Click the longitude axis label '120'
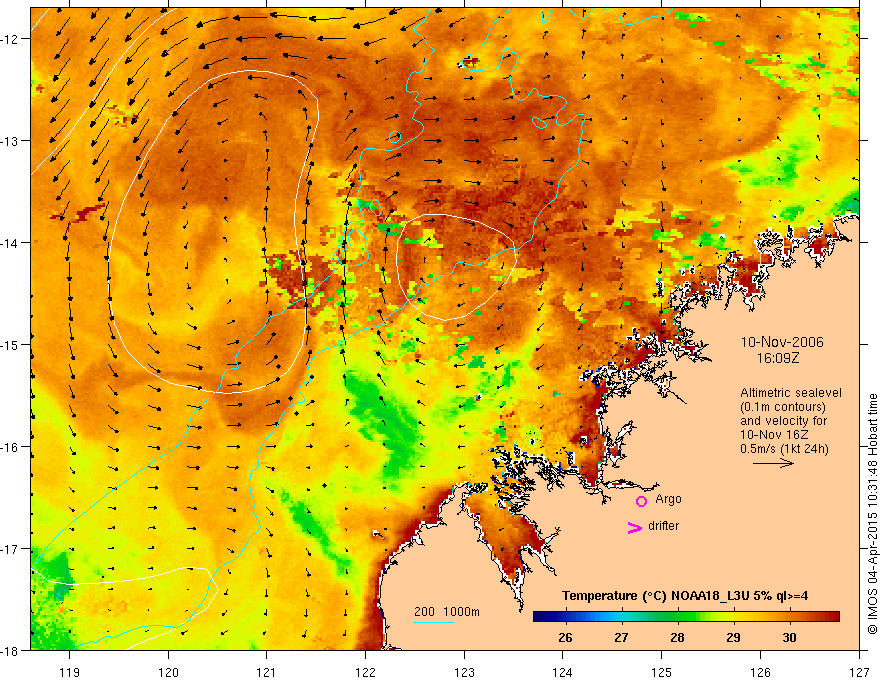880x680 pixels. pos(168,672)
